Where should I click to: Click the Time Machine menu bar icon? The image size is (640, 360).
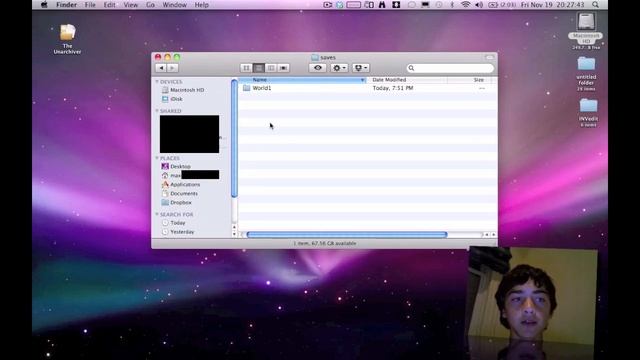pyautogui.click(x=439, y=5)
